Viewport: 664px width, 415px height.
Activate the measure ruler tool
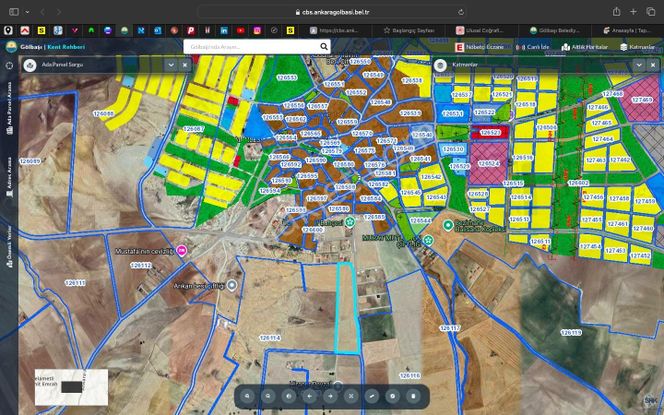(x=371, y=396)
